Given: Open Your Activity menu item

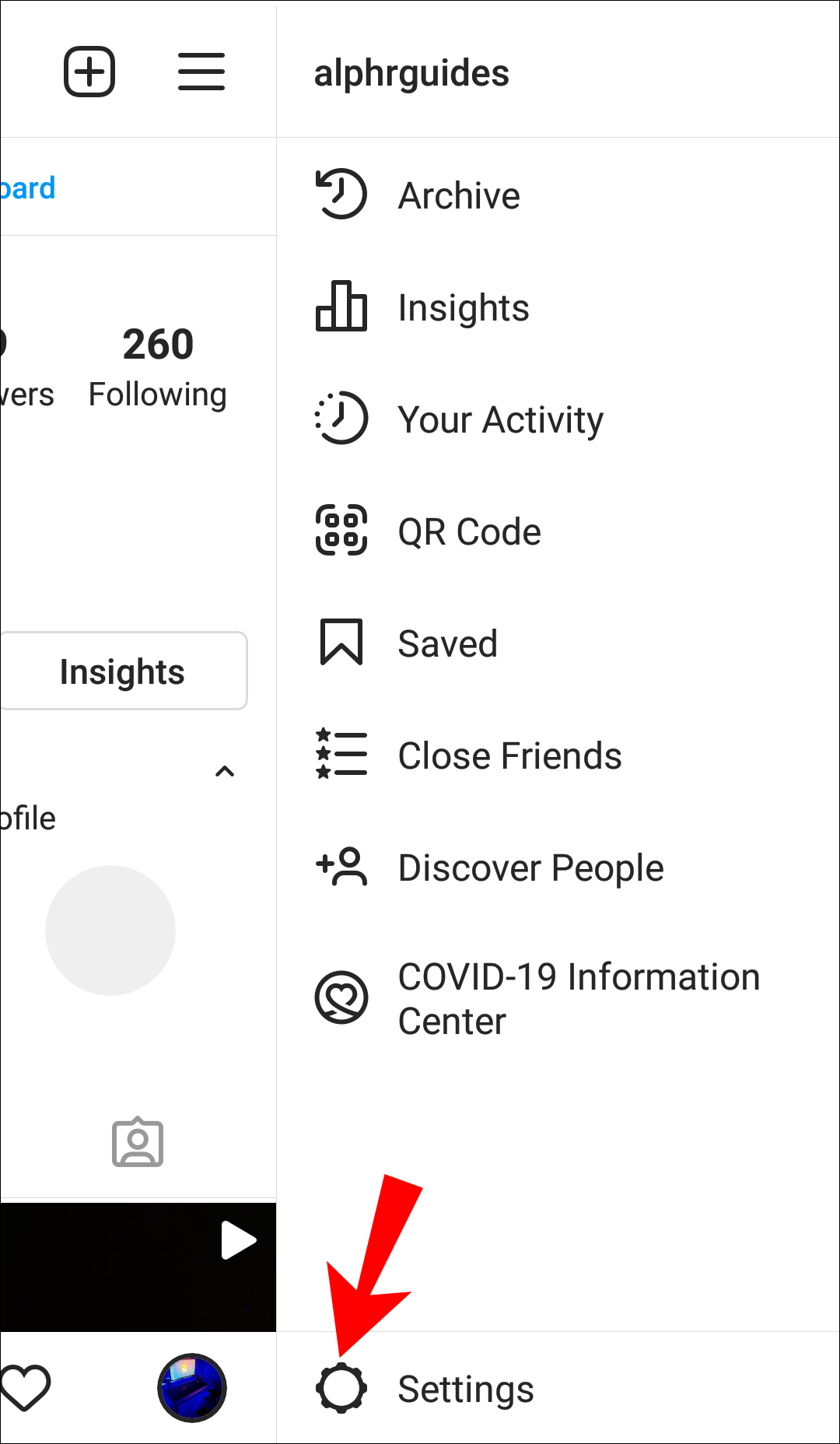Looking at the screenshot, I should (x=500, y=420).
